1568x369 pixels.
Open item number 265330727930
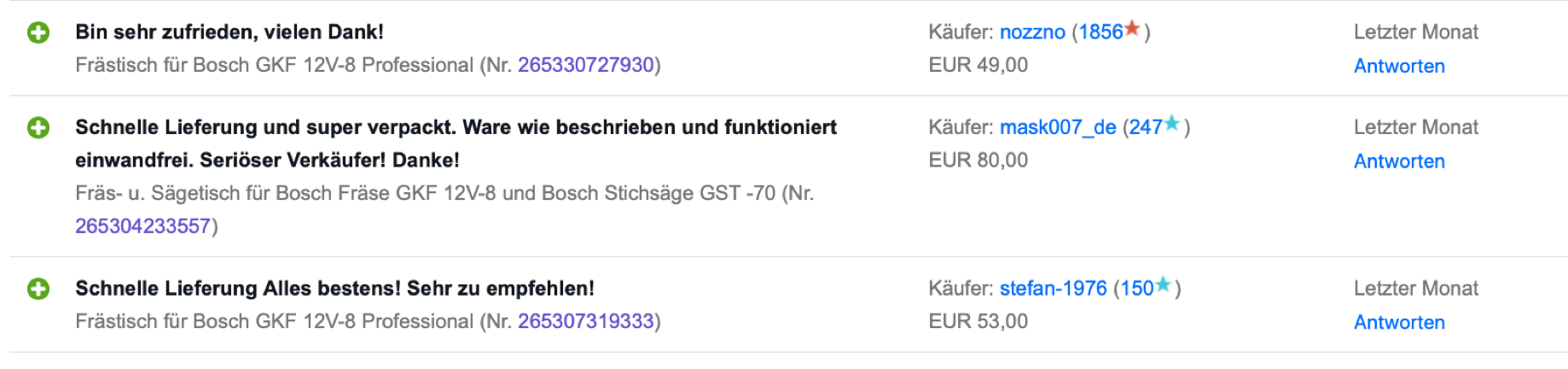click(x=585, y=65)
